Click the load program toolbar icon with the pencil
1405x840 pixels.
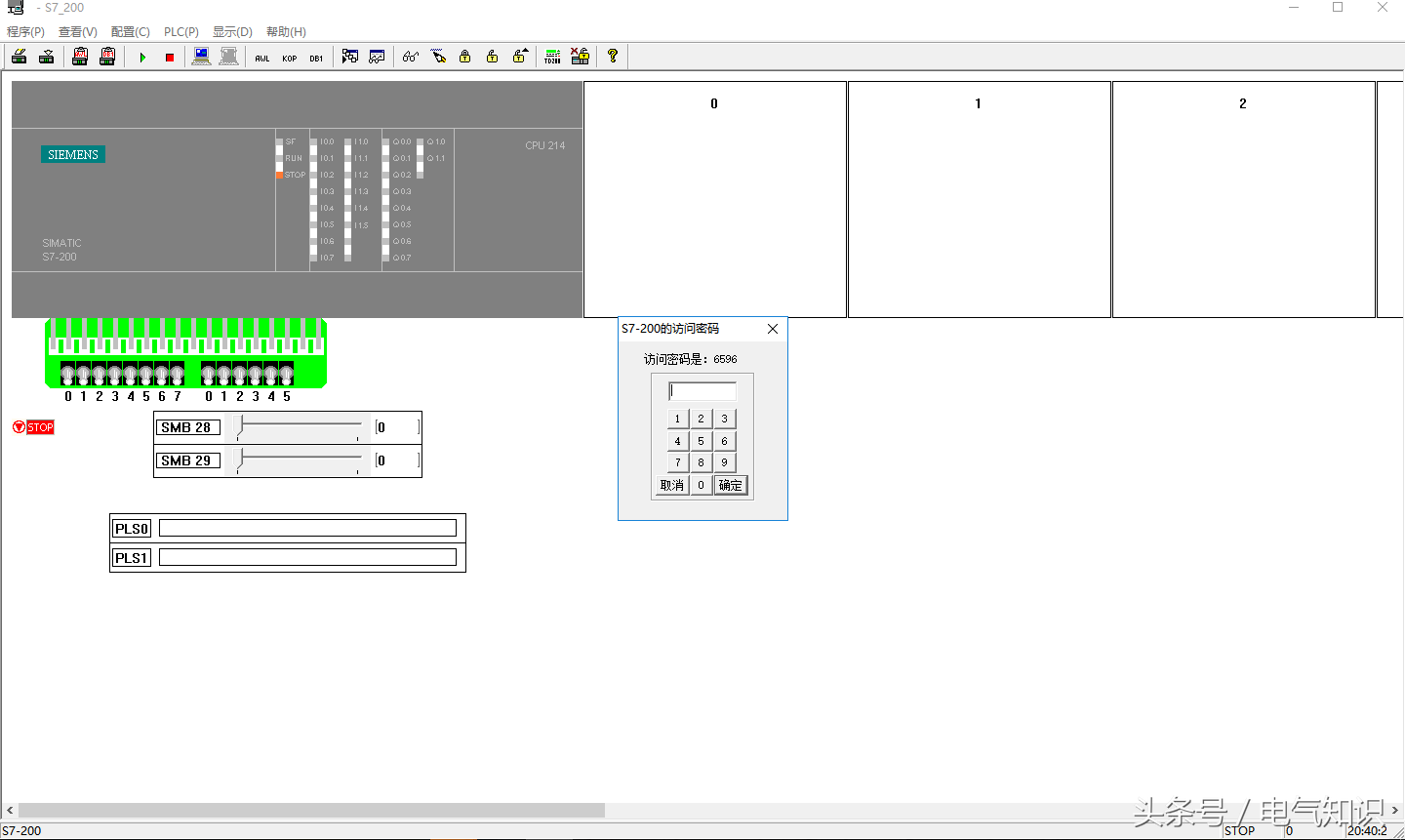(x=19, y=57)
